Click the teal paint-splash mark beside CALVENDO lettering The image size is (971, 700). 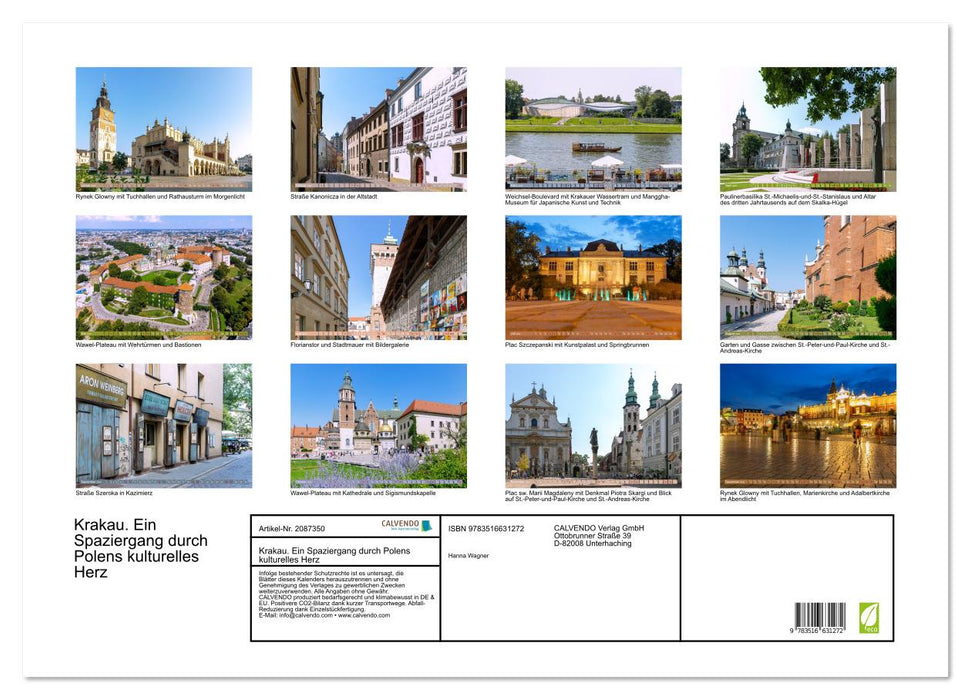coord(428,526)
